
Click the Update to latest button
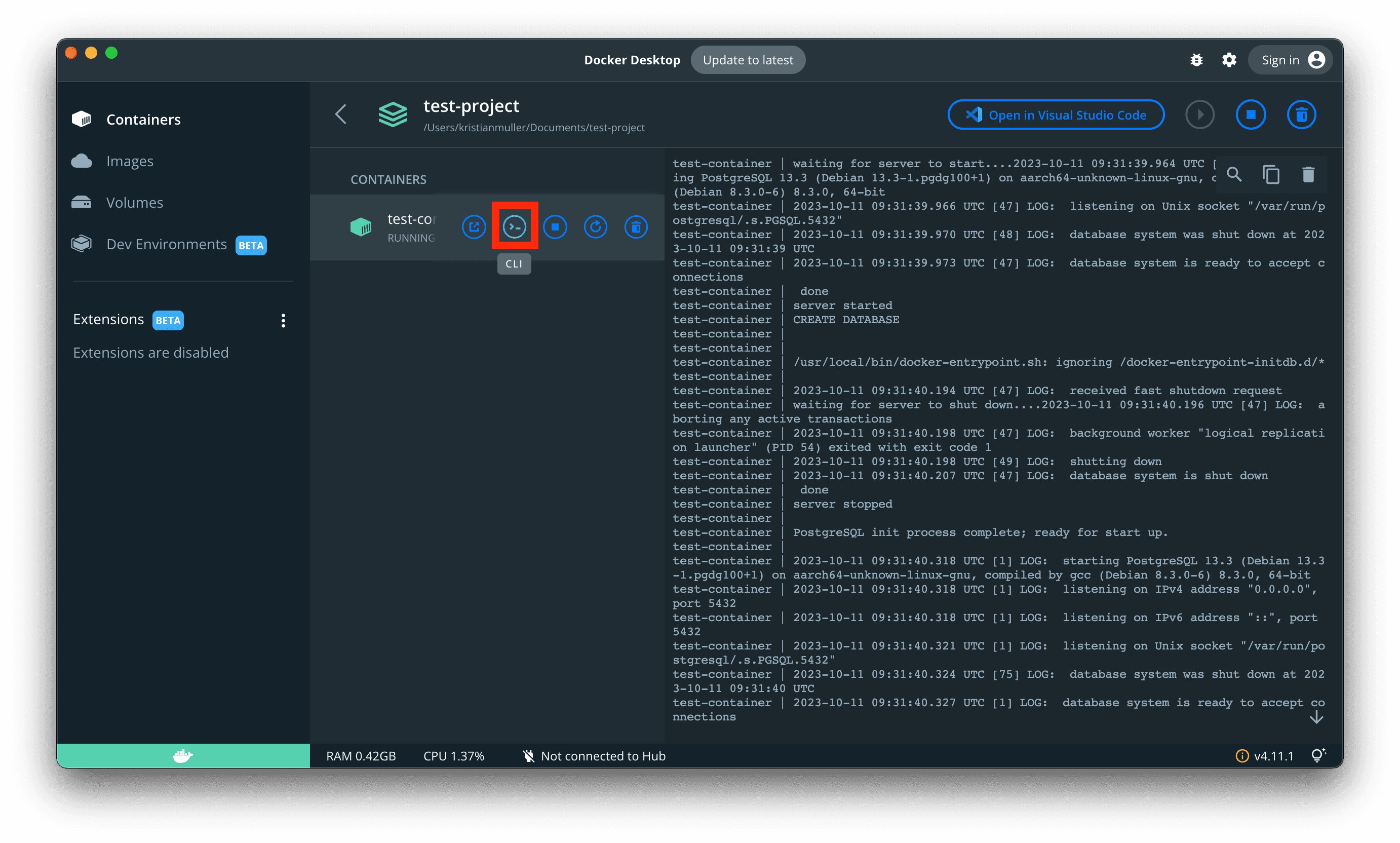748,60
